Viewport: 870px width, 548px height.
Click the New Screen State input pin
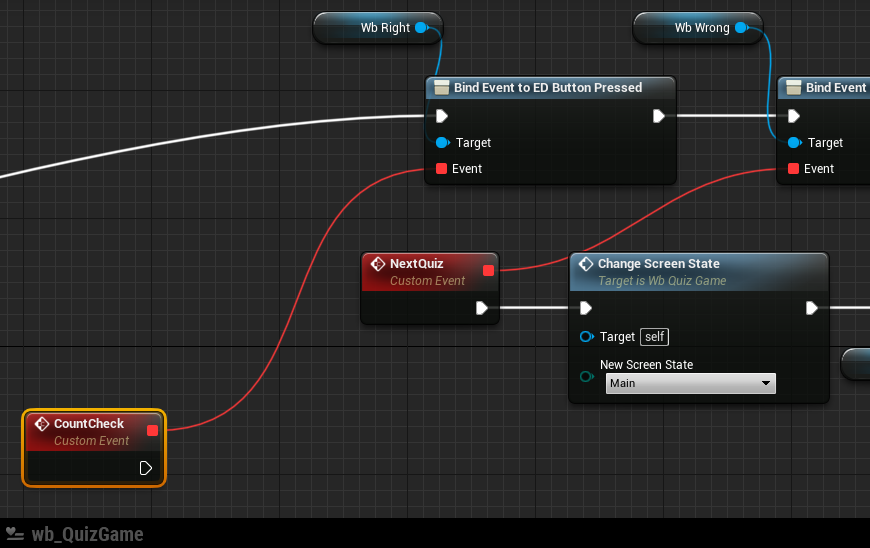[586, 377]
